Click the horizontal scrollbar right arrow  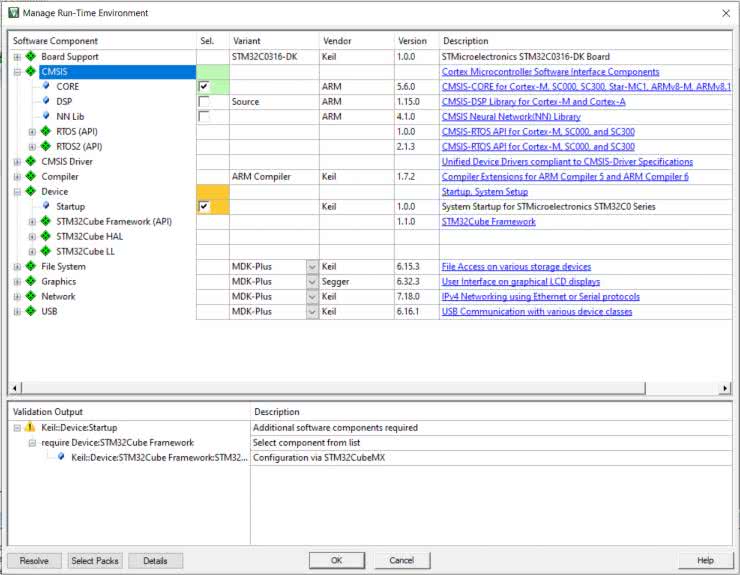tap(725, 388)
